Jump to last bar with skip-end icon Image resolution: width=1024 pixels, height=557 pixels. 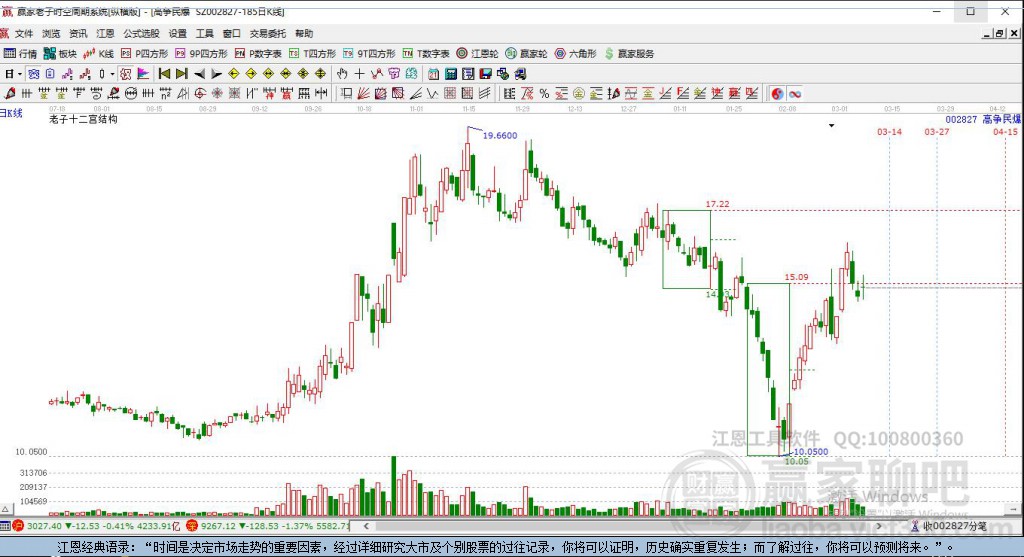(x=182, y=74)
